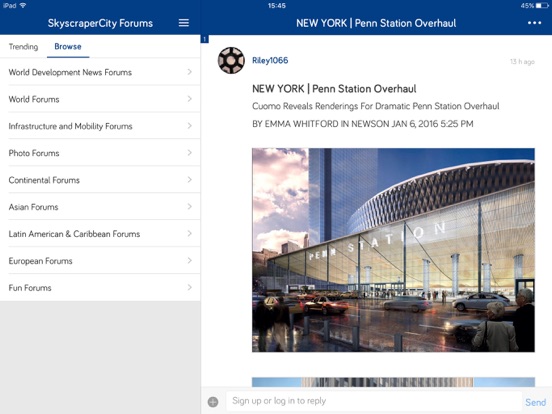Select the Browse tab
This screenshot has height=414, width=552.
coord(68,46)
